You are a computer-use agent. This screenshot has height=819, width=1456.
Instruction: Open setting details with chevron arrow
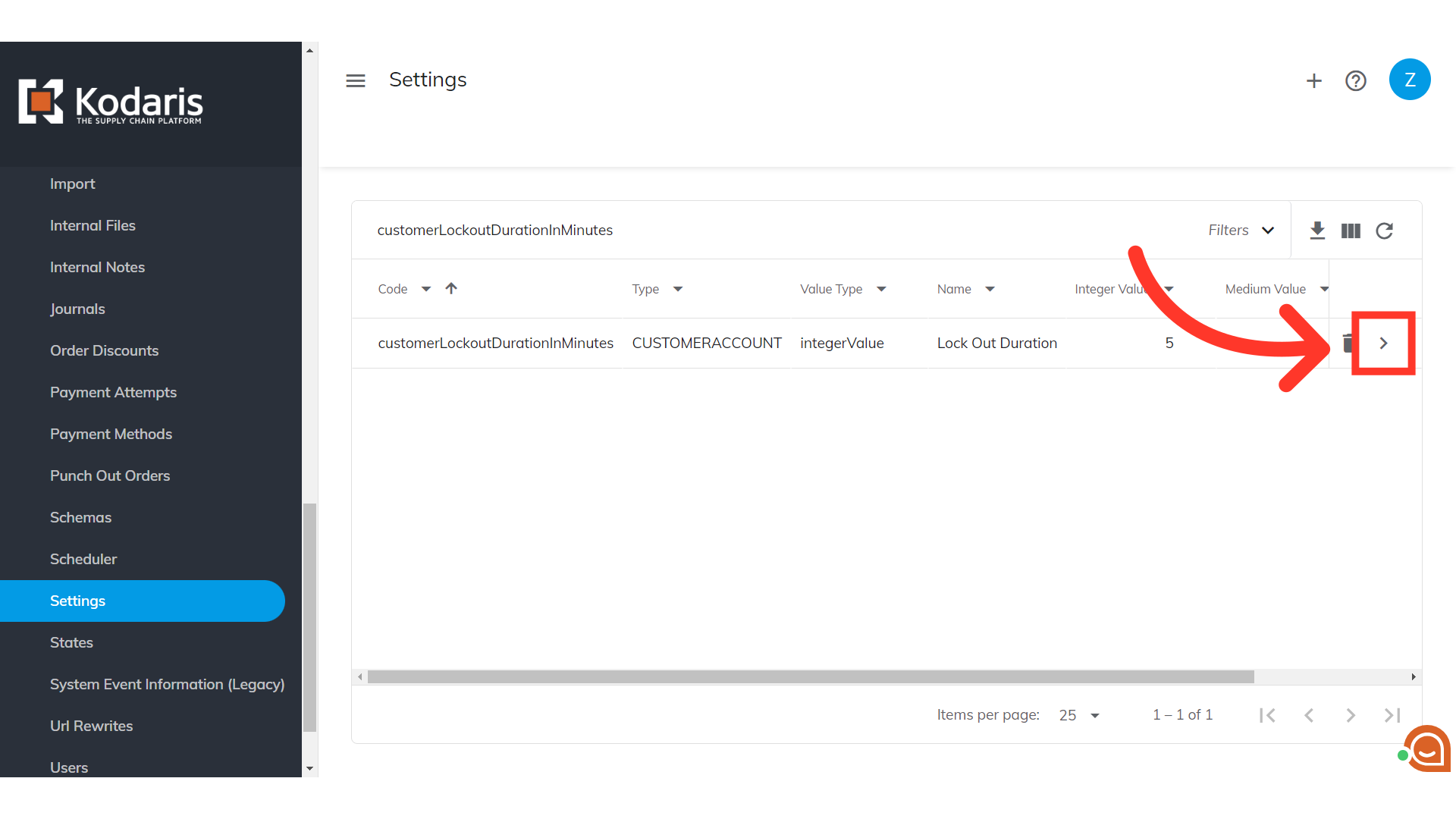(x=1383, y=344)
